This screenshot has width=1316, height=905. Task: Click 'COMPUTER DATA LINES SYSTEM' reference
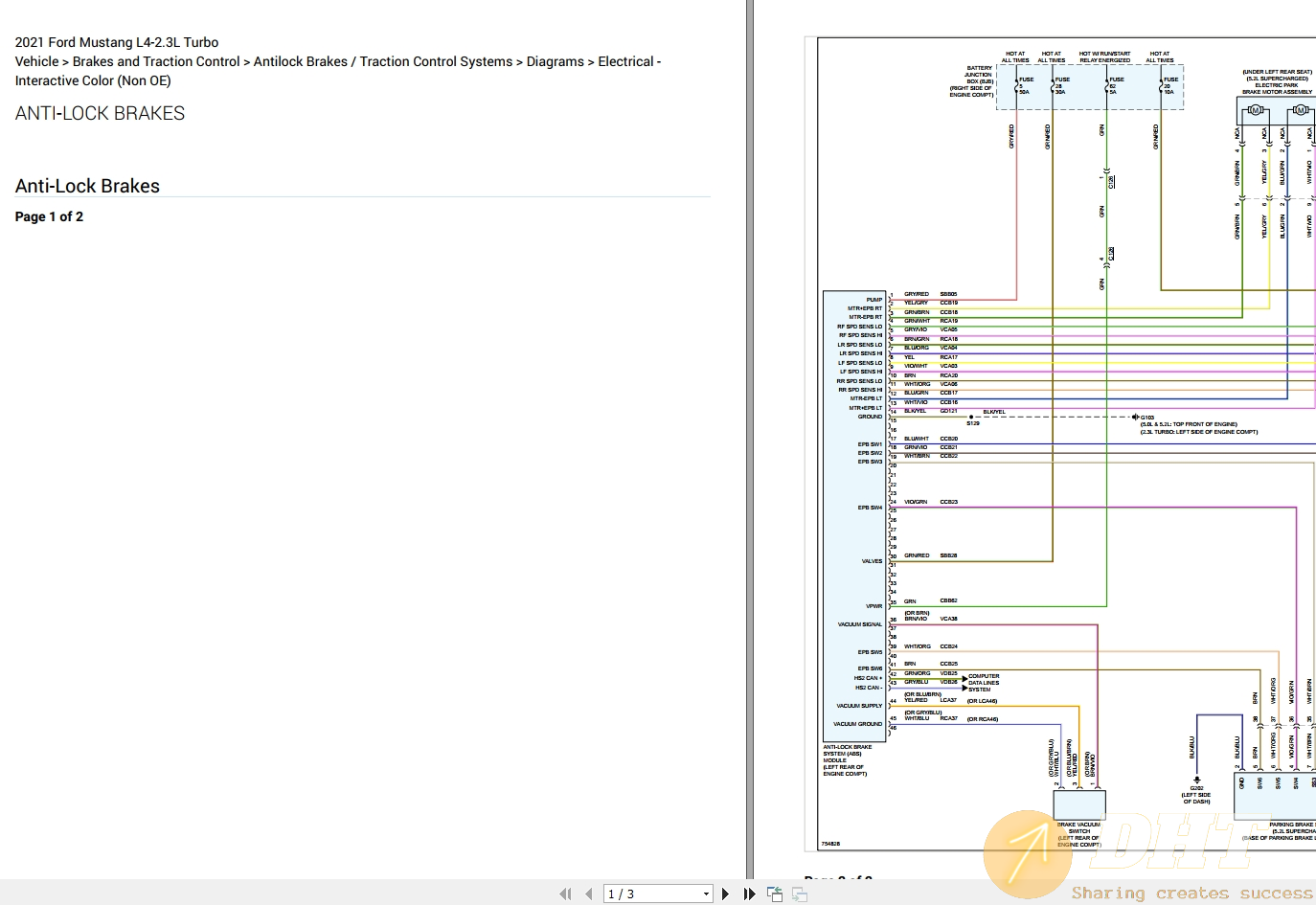(x=984, y=683)
